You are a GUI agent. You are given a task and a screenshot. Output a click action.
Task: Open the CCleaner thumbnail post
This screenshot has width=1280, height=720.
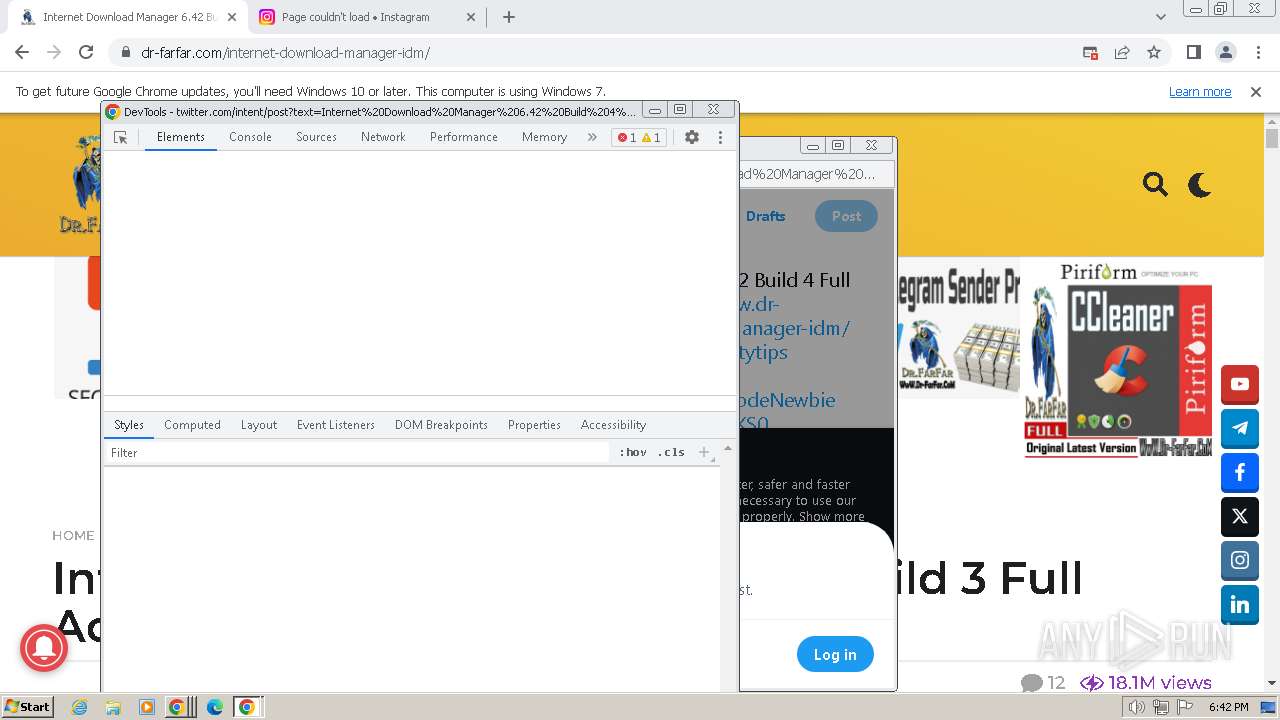[1118, 359]
